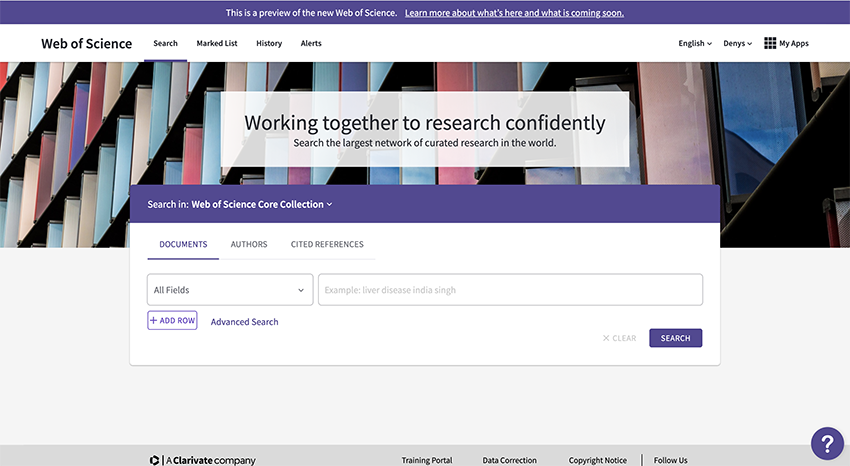Click the Add Row button
The width and height of the screenshot is (850, 466).
(172, 320)
